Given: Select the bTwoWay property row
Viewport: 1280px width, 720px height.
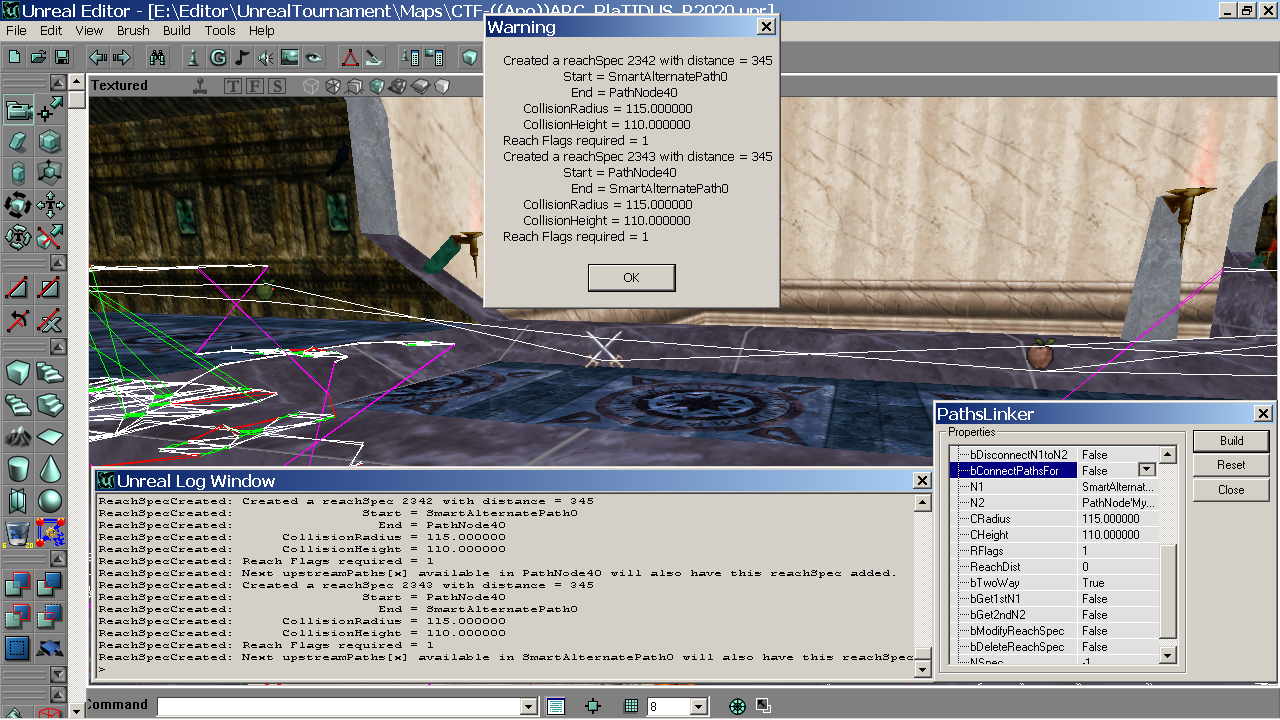Looking at the screenshot, I should click(1054, 583).
